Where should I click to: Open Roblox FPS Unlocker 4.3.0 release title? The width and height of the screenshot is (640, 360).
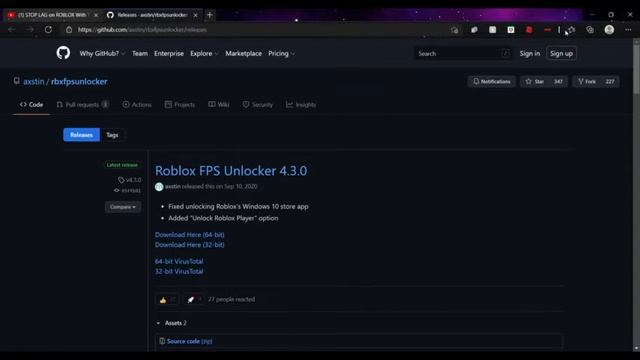231,171
